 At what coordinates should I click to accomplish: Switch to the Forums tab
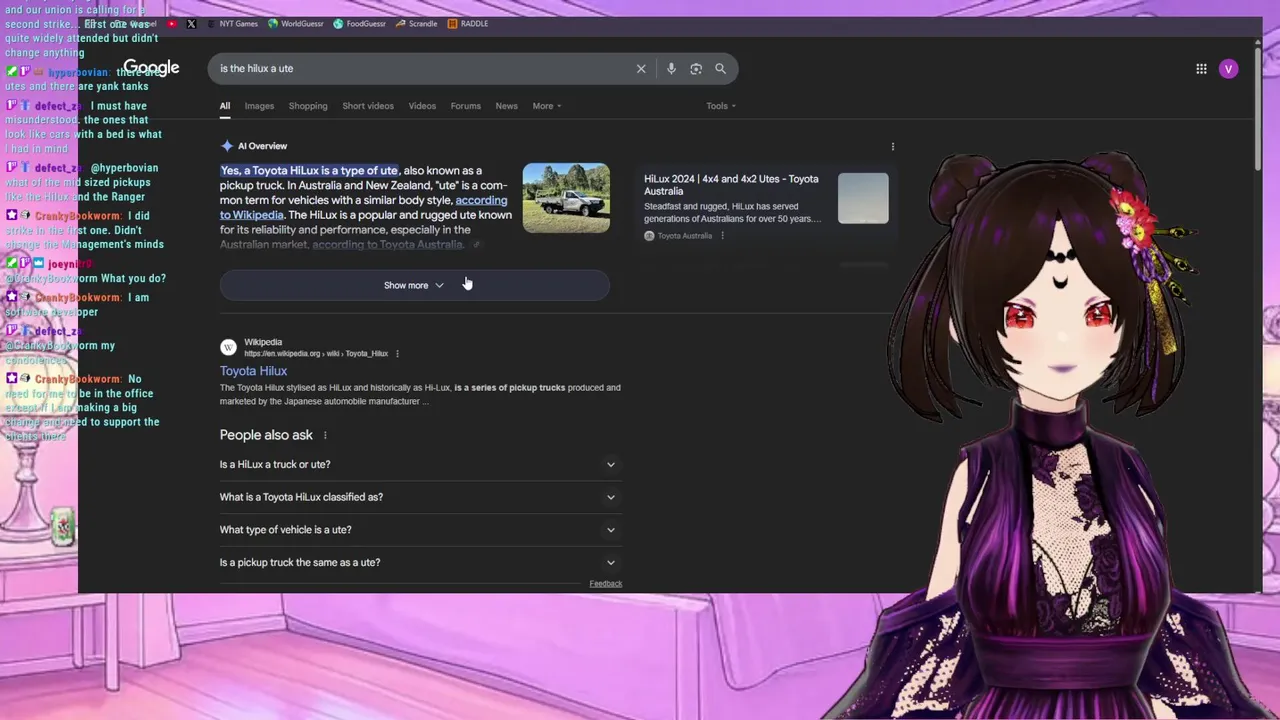pos(465,106)
